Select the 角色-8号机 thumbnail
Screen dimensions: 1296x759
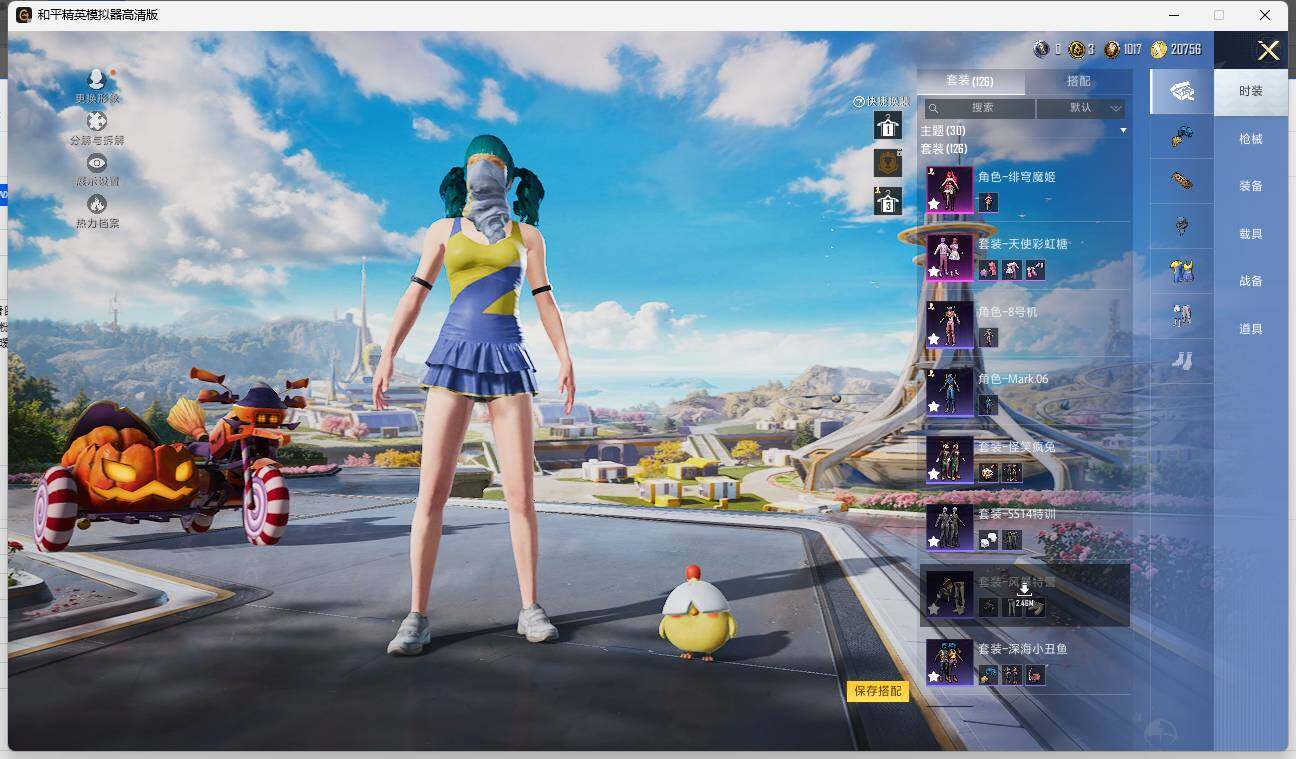click(949, 325)
